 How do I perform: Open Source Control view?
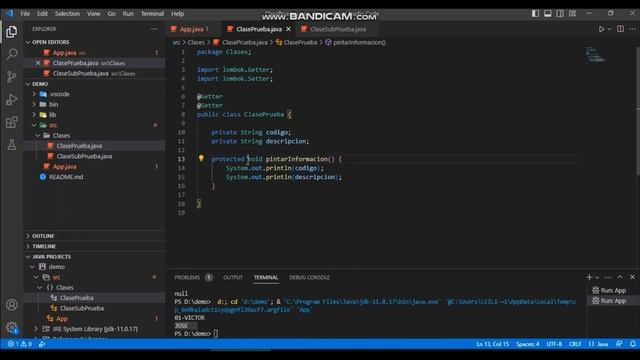[11, 77]
